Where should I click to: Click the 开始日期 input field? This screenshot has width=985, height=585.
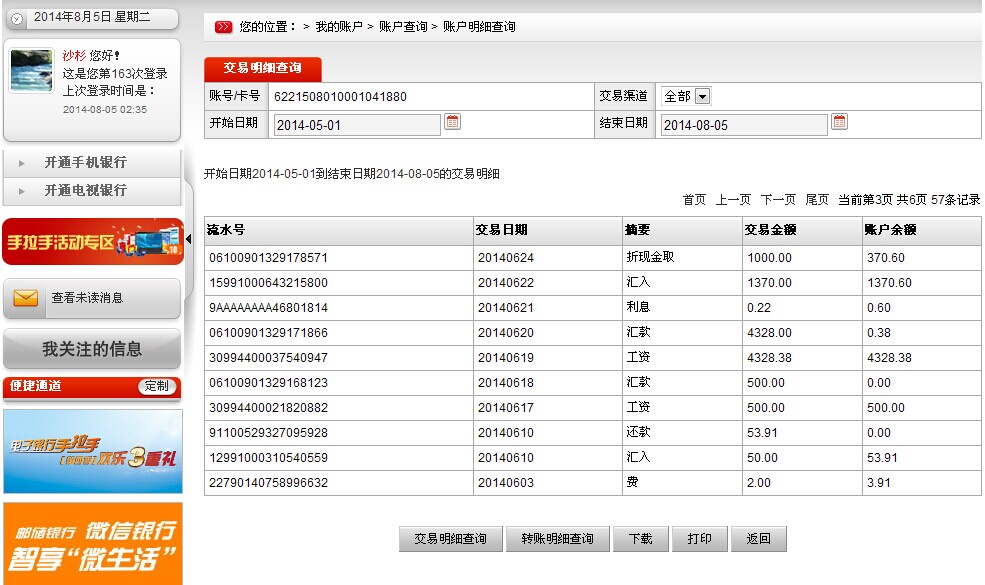pos(356,125)
